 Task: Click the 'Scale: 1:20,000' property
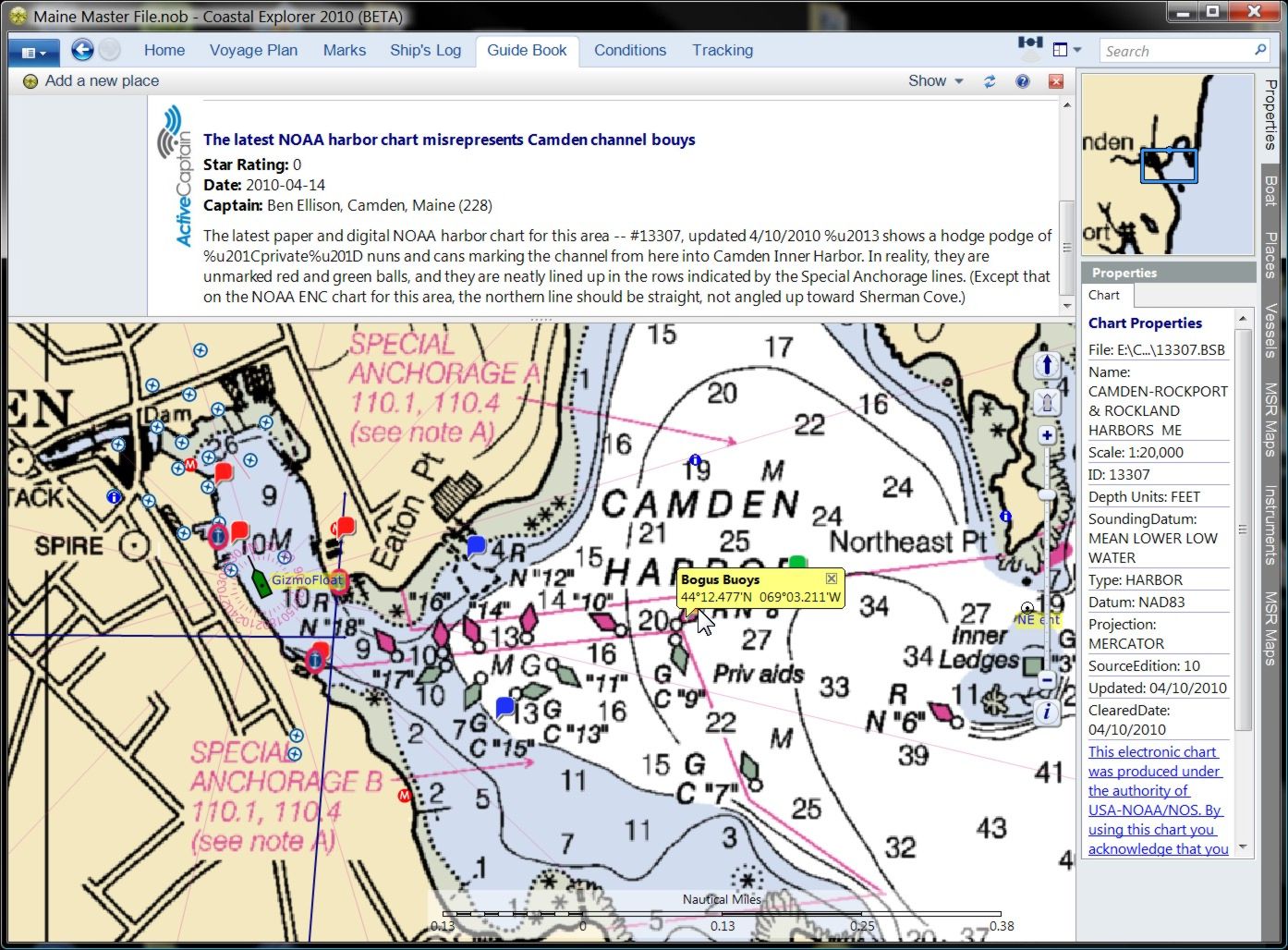pyautogui.click(x=1136, y=453)
